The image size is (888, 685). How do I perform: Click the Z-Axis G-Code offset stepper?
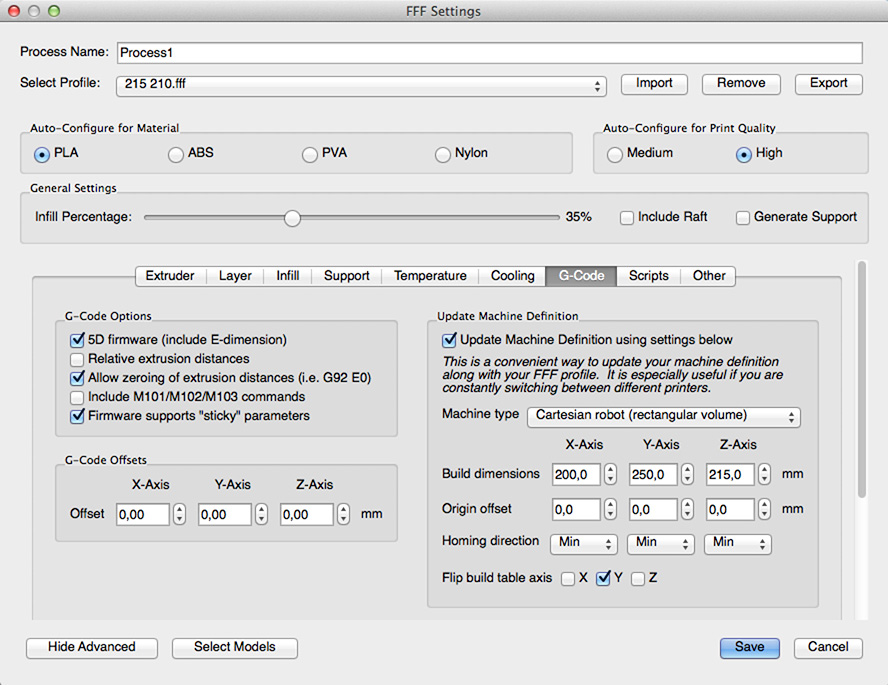pos(344,514)
